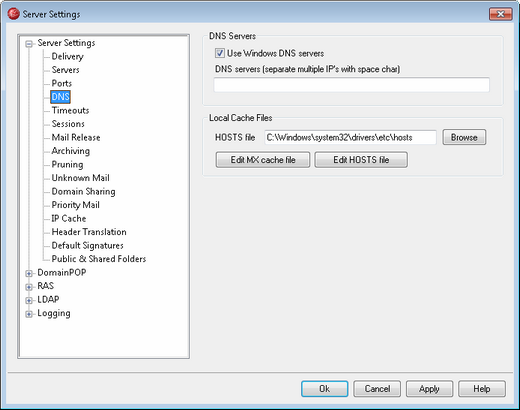Collapse the Server Settings tree node
520x410 pixels.
[29, 44]
